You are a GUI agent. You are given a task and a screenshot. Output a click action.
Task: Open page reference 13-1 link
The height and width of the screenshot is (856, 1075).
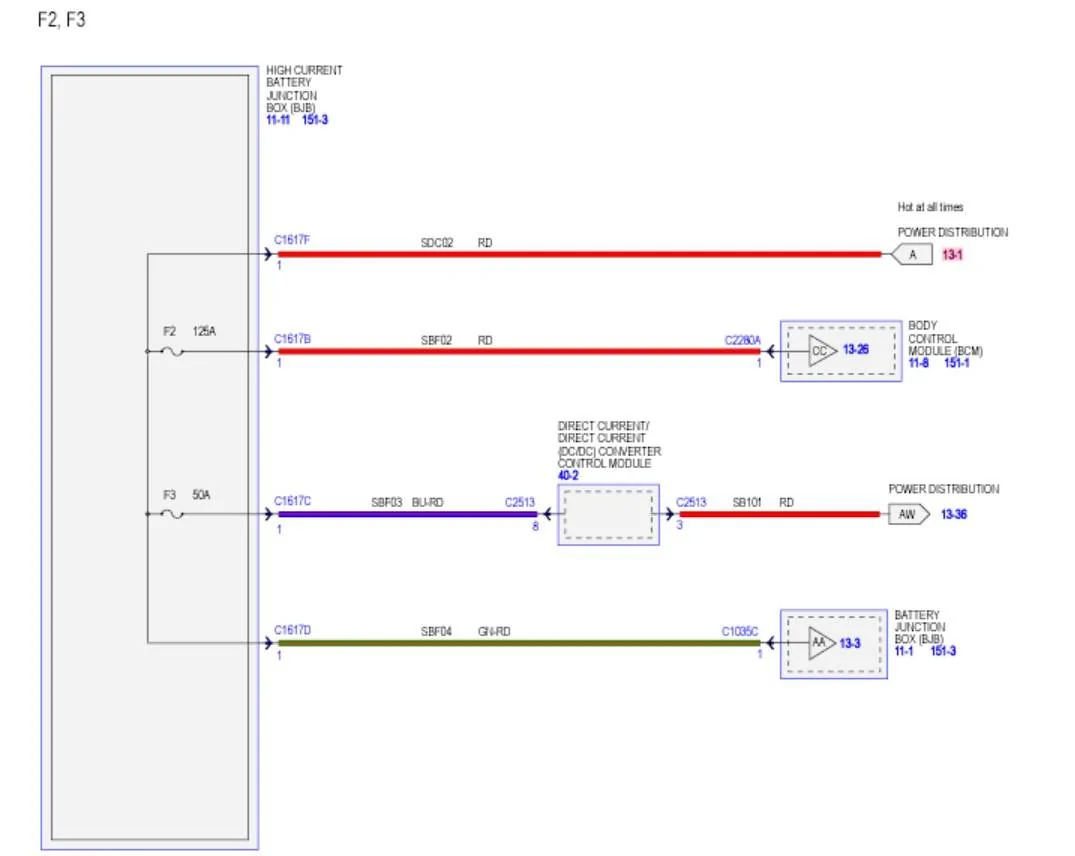(x=952, y=254)
